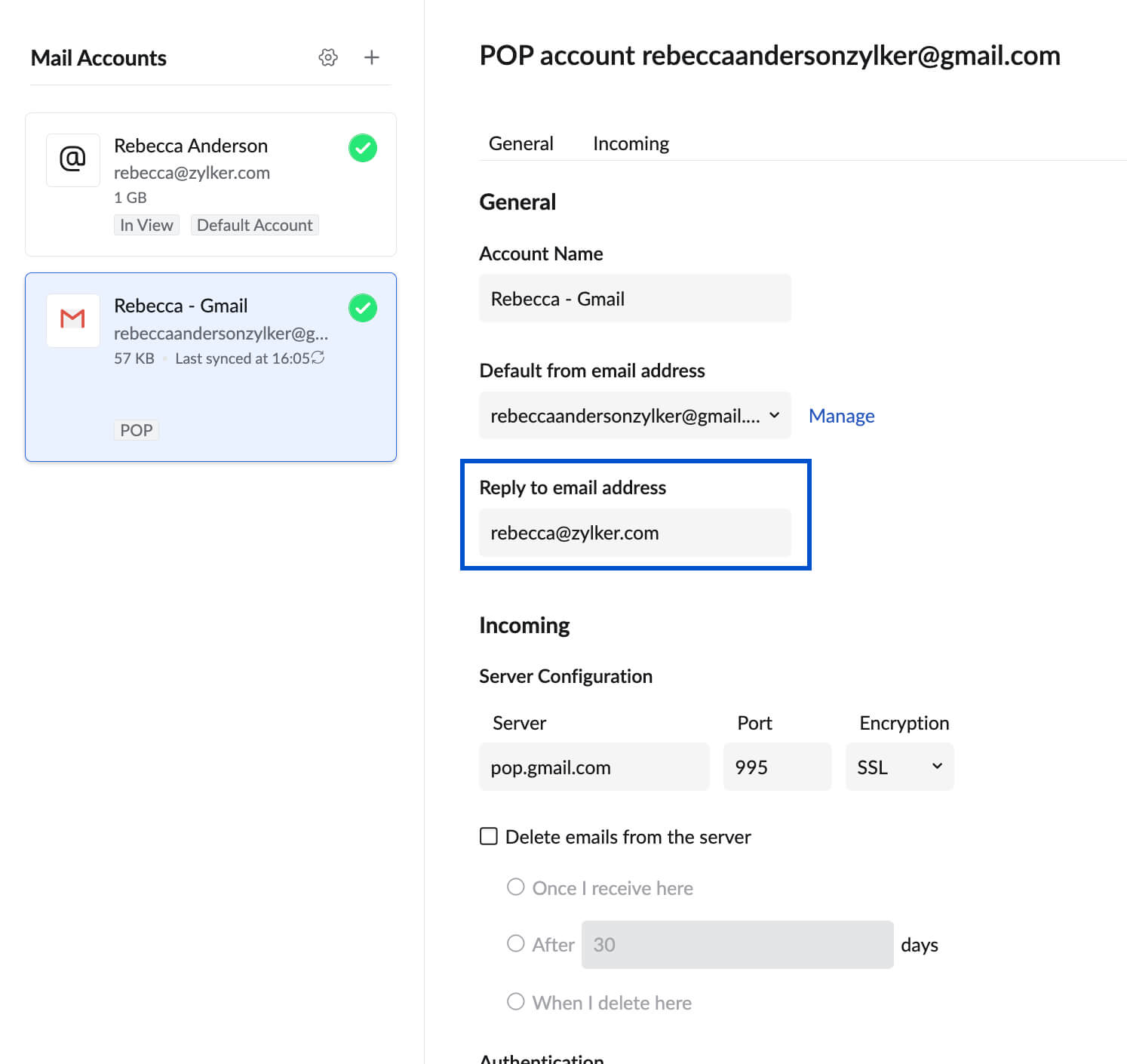Select Once I receive here option
The height and width of the screenshot is (1064, 1127).
(x=516, y=887)
